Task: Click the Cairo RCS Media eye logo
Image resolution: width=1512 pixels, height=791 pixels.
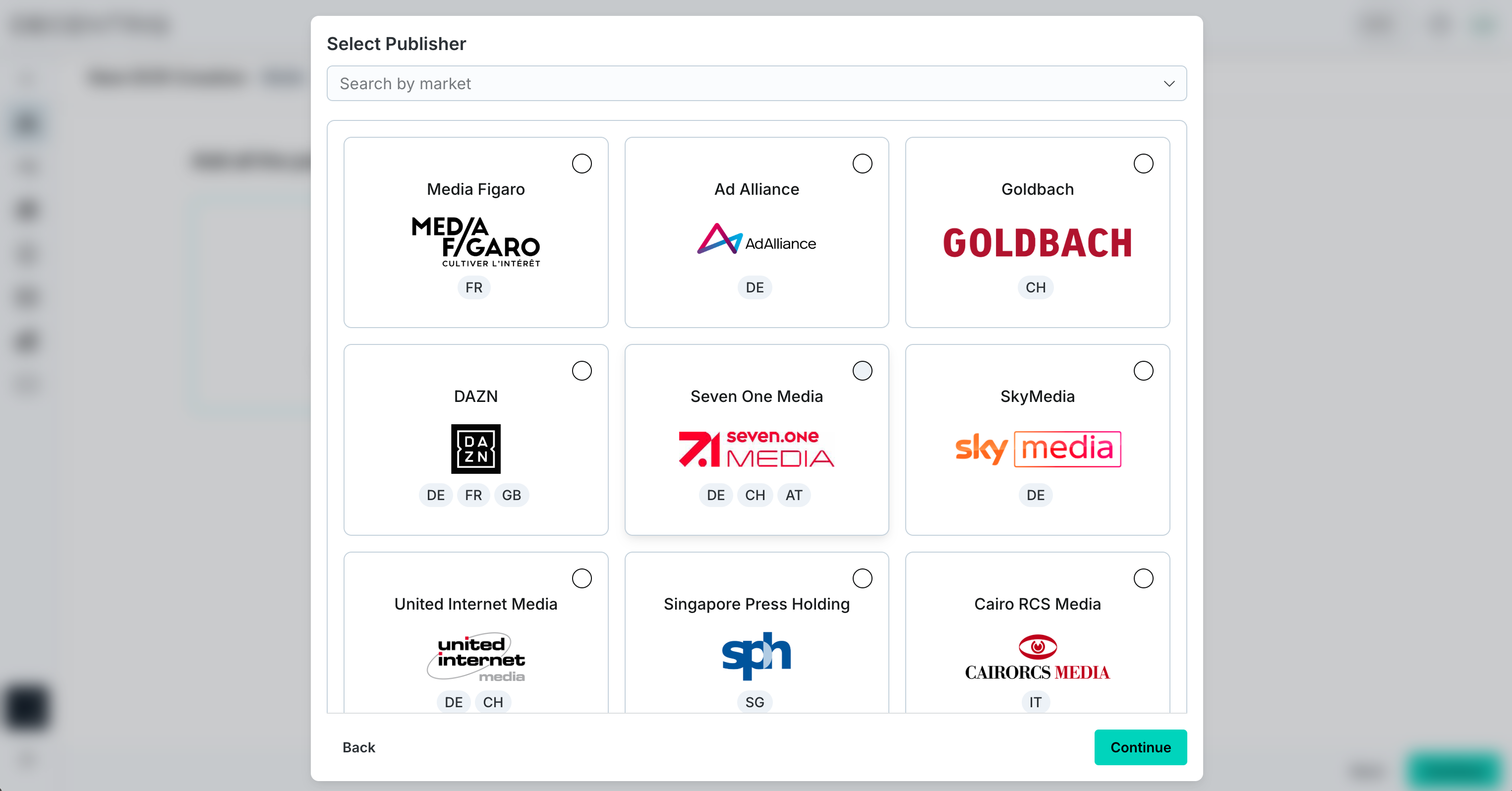Action: click(1037, 656)
